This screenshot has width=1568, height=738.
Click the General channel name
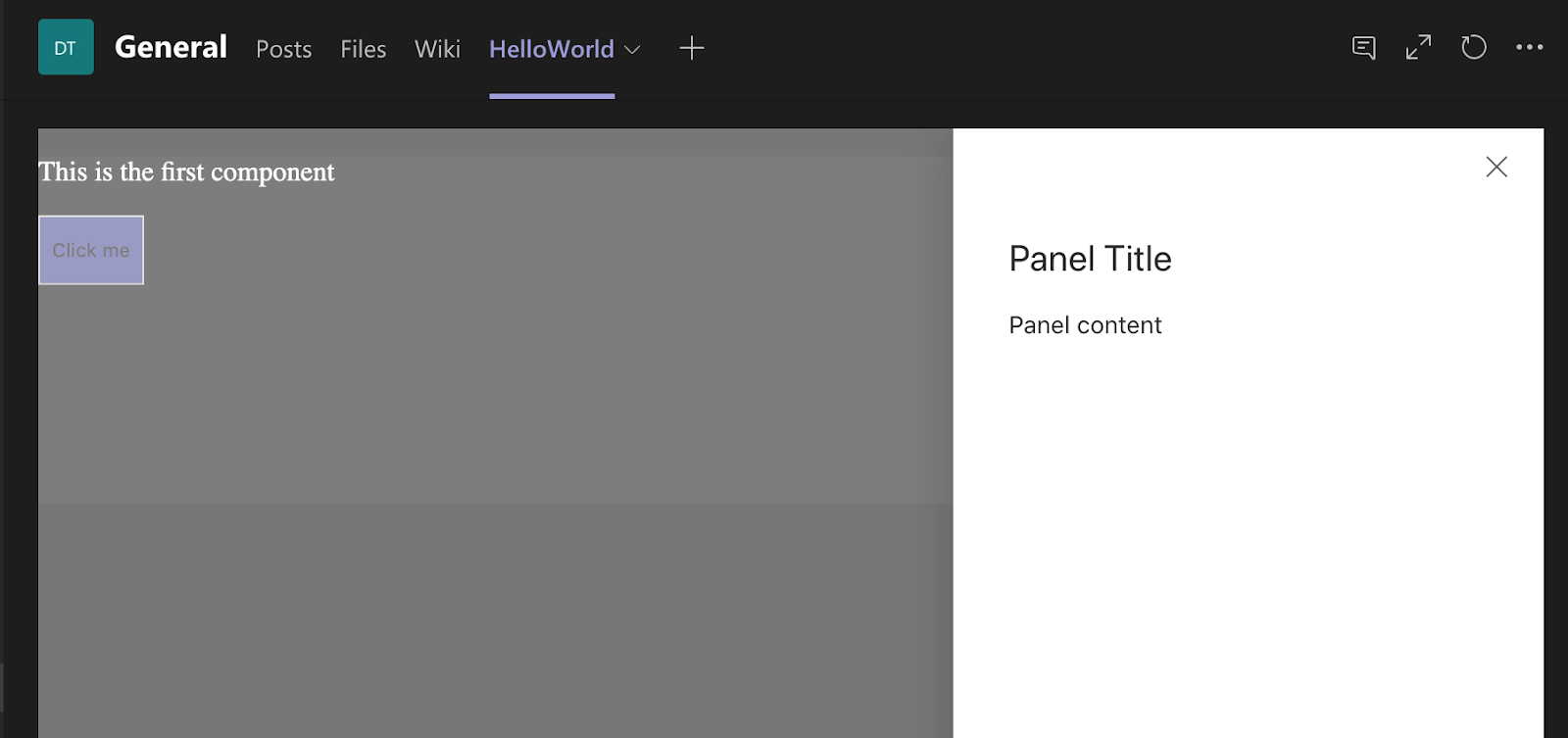click(171, 47)
